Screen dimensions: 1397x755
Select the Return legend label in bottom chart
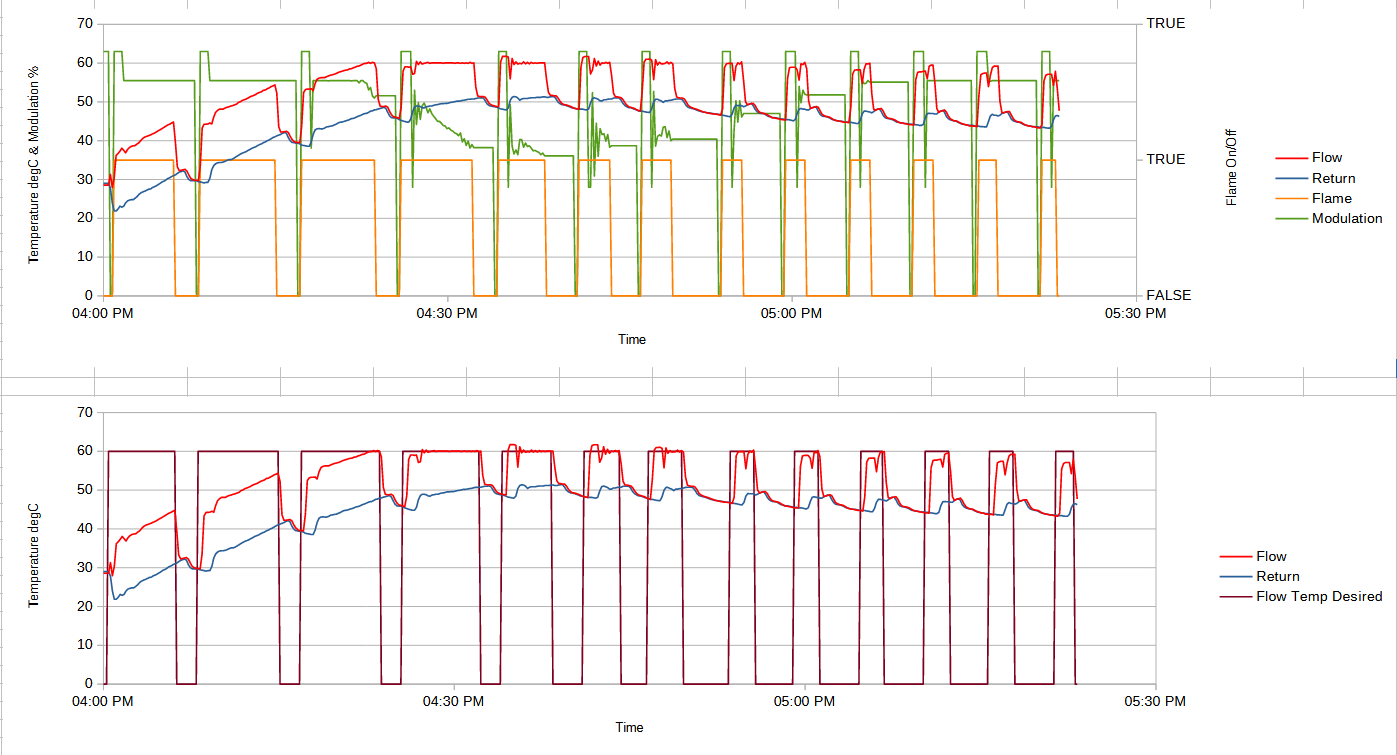click(x=1278, y=577)
